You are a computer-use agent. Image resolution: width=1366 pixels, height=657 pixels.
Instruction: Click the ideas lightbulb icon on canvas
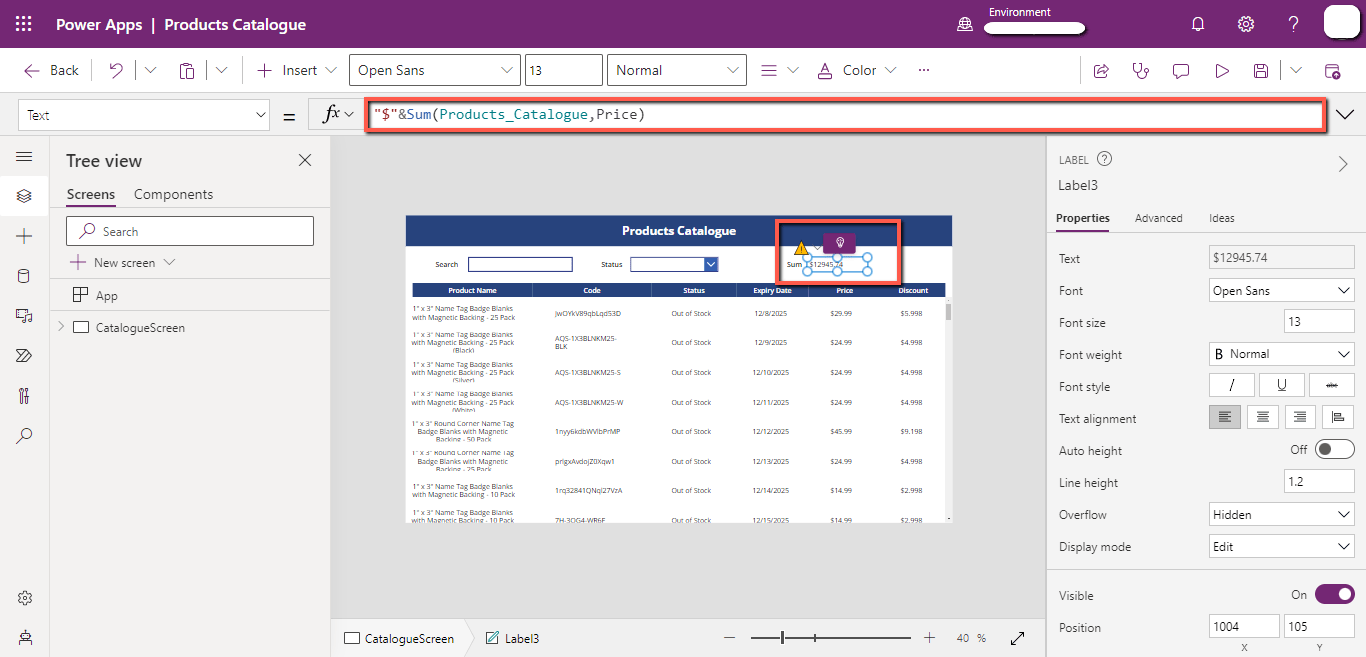tap(840, 242)
